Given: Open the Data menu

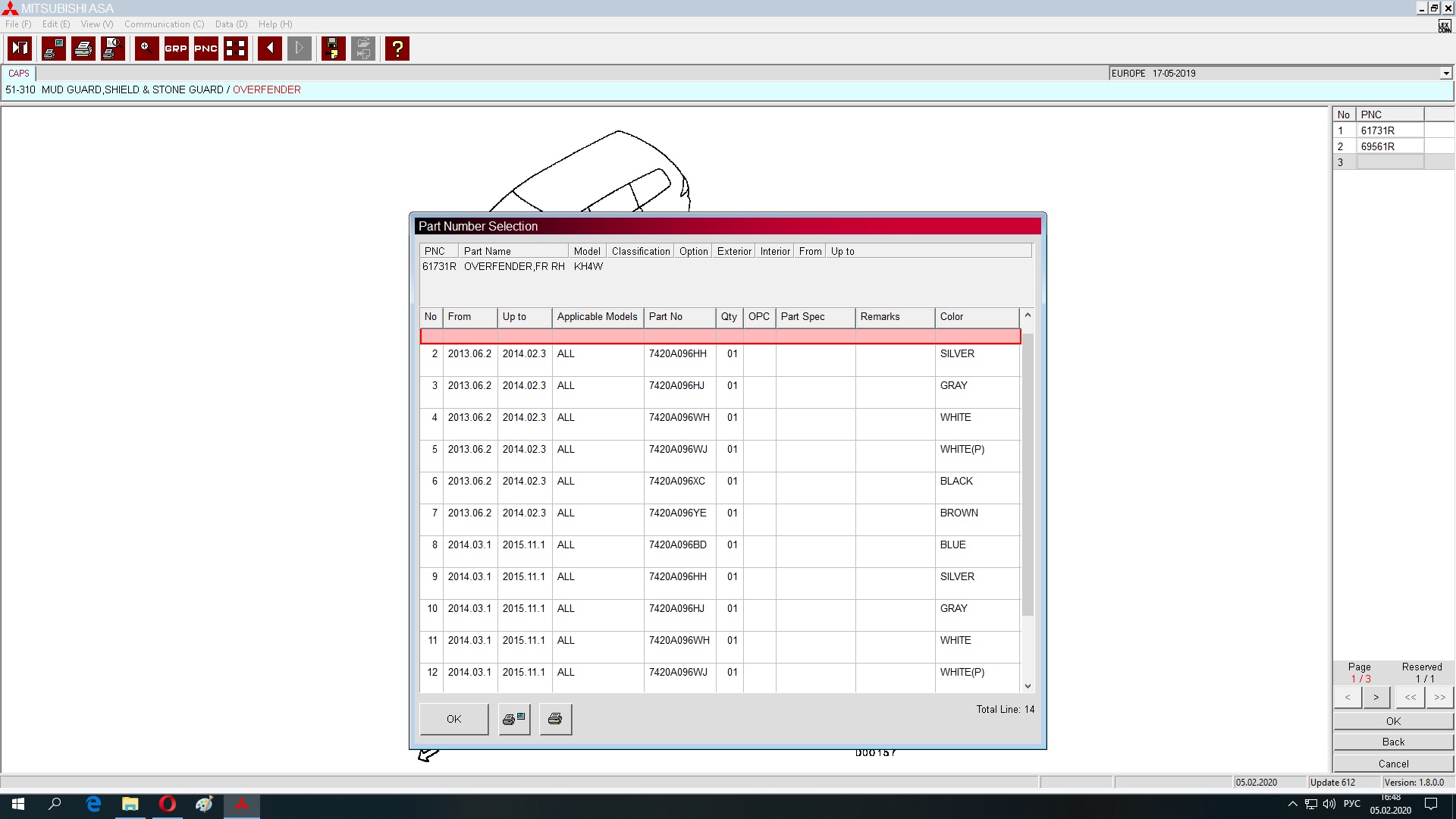Looking at the screenshot, I should pos(231,24).
